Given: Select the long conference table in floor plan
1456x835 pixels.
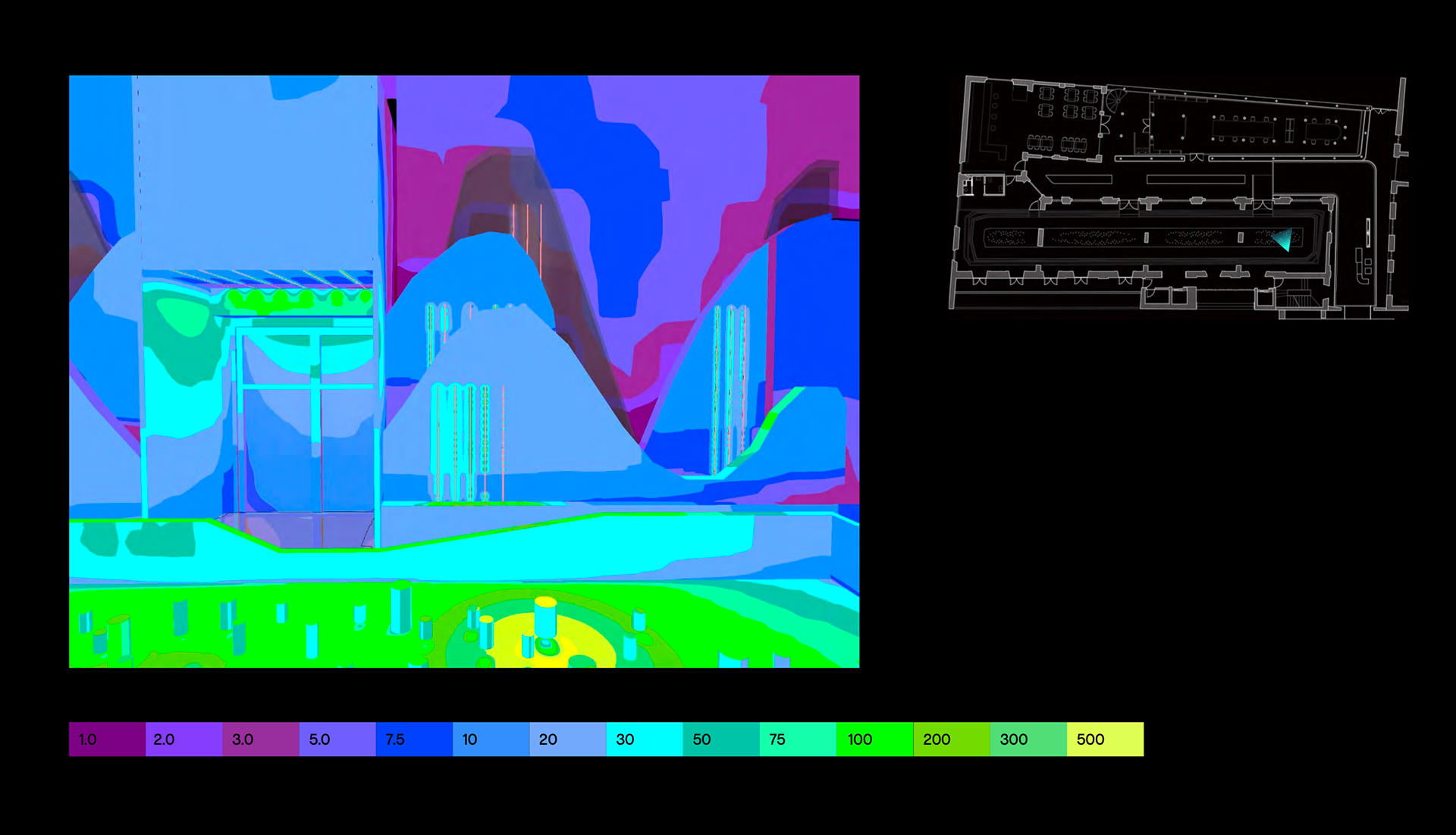Looking at the screenshot, I should pos(1243,129).
